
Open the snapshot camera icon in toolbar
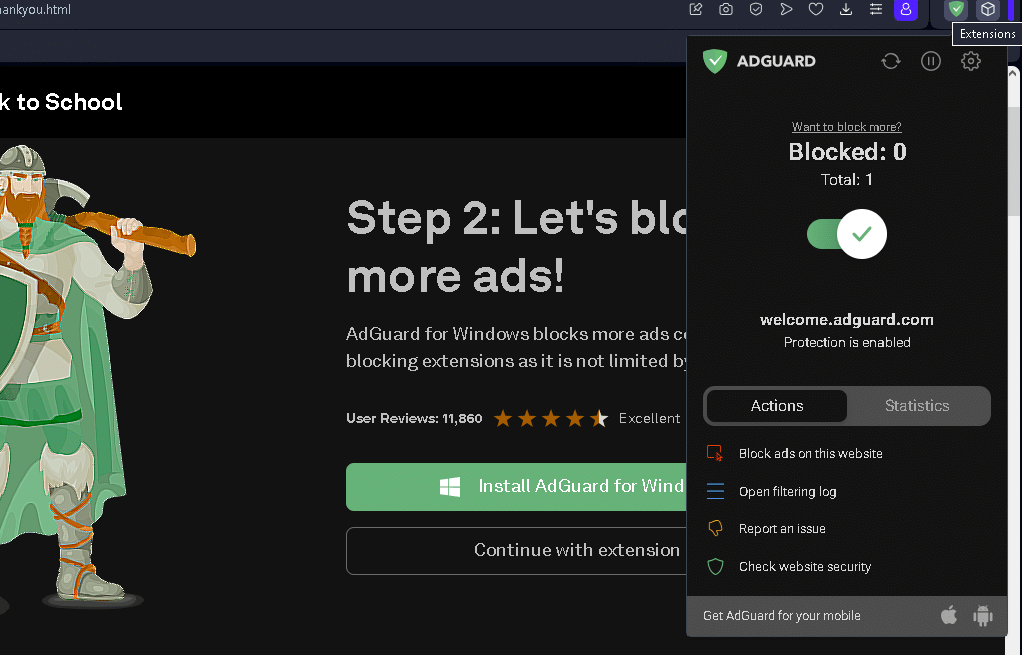pos(725,9)
